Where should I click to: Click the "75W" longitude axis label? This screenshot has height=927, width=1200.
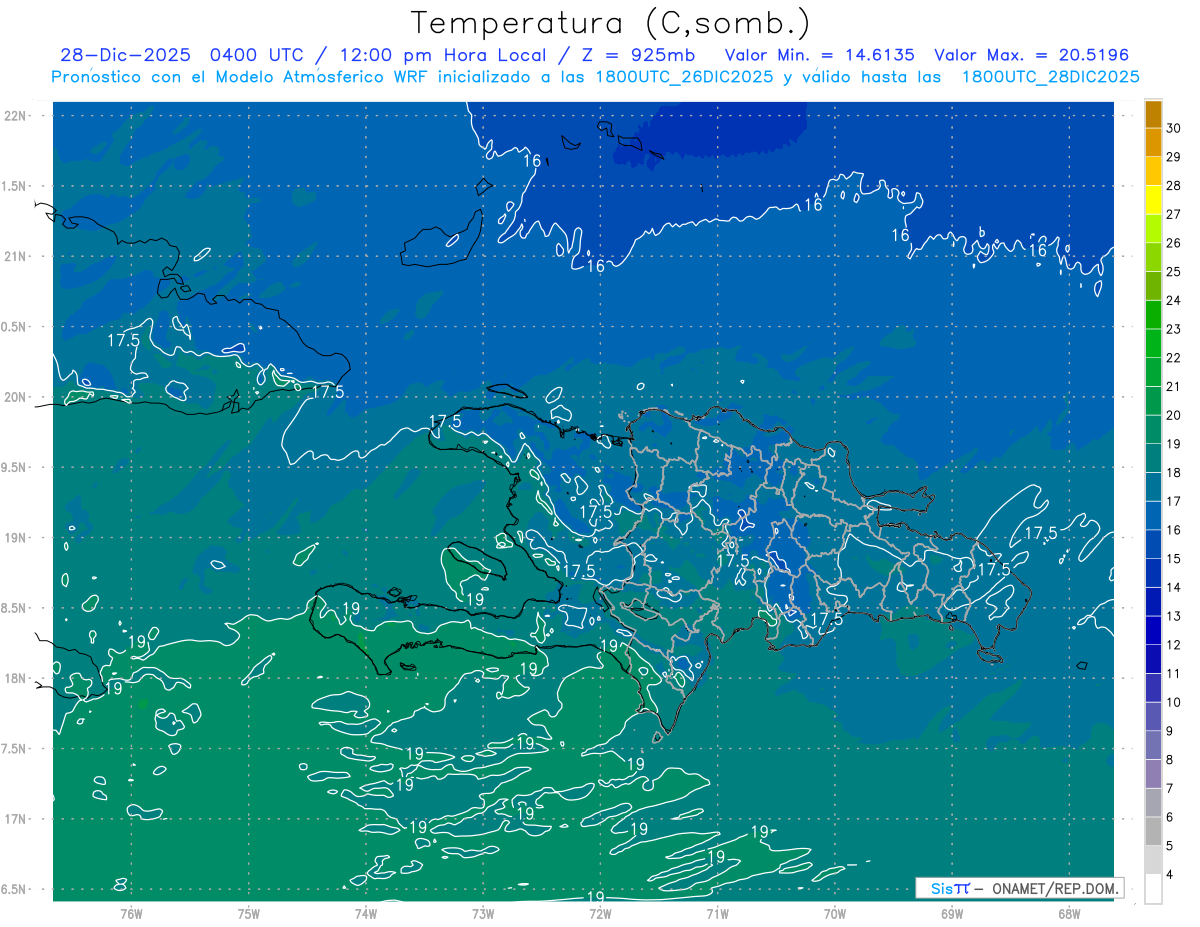tap(249, 914)
